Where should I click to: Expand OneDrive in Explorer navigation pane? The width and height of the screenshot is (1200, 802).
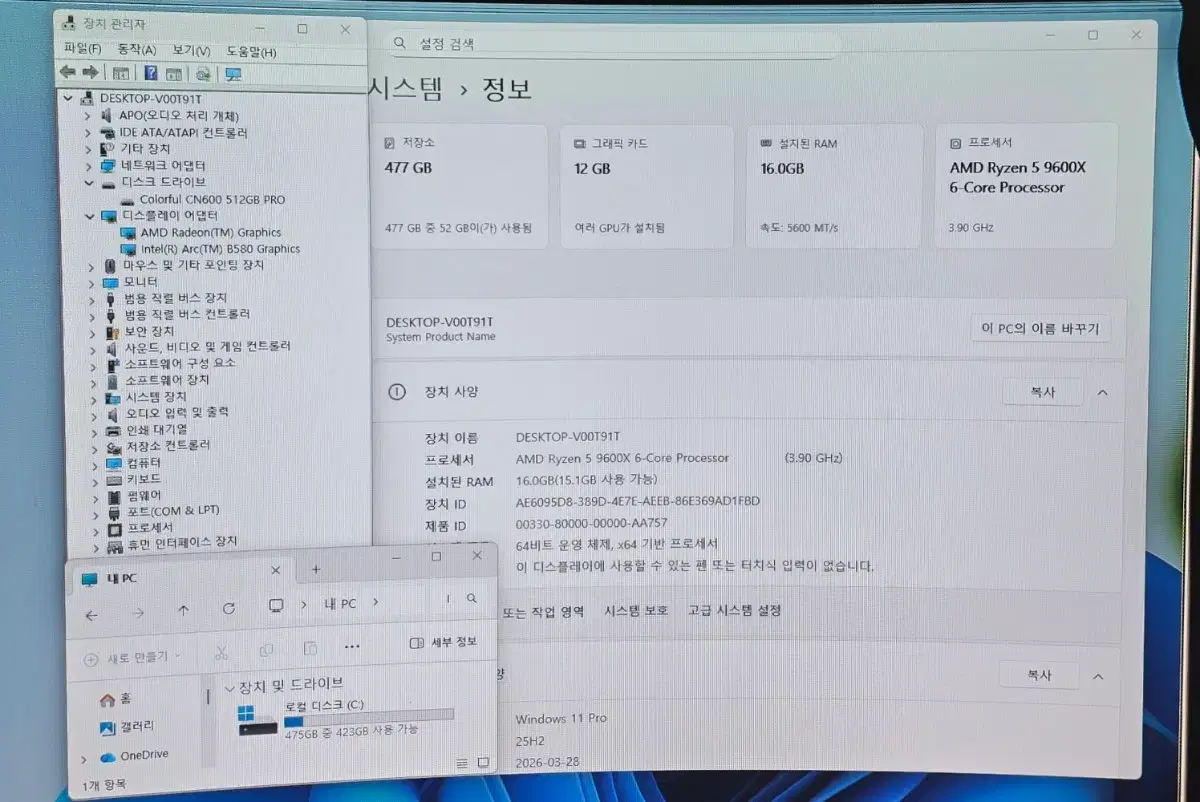click(84, 760)
